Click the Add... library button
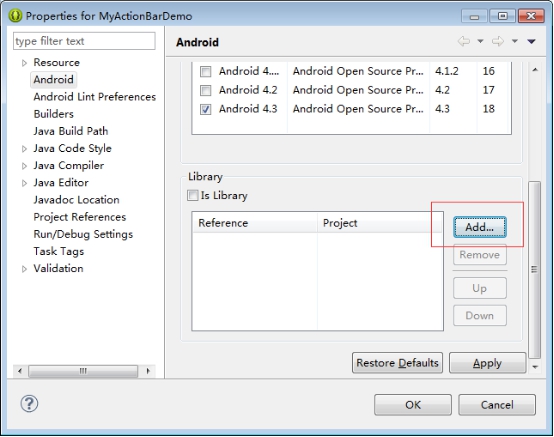The height and width of the screenshot is (437, 554). pyautogui.click(x=480, y=227)
